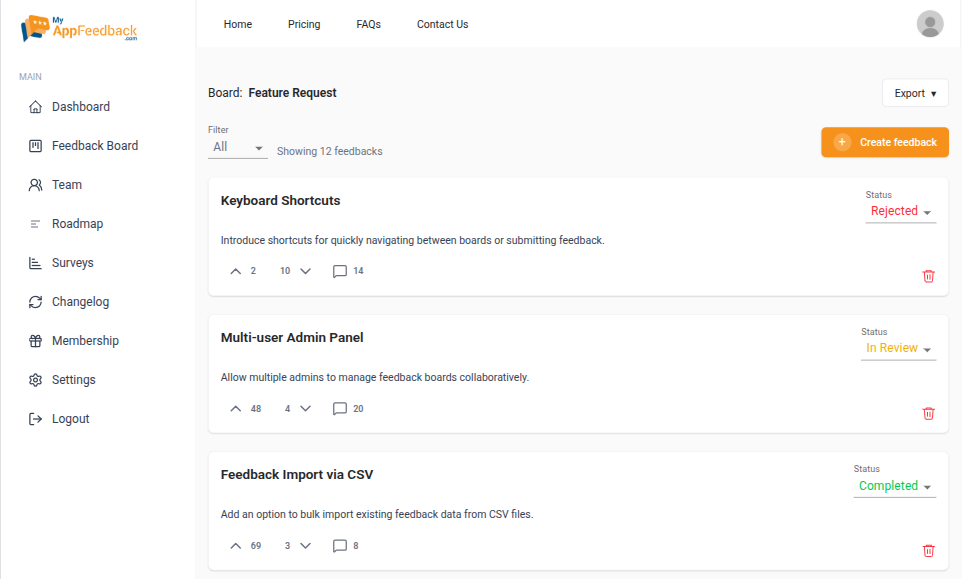Logout using the sidebar logout icon
962x579 pixels.
(x=33, y=418)
